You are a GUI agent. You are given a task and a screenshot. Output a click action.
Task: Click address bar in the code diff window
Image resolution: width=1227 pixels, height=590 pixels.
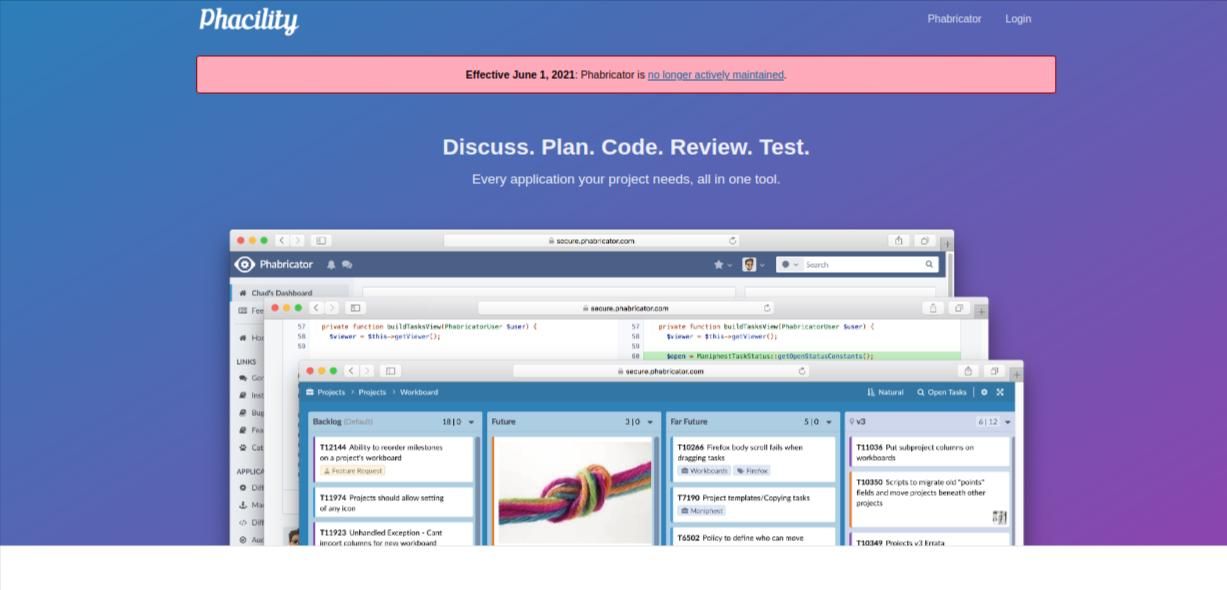point(626,308)
